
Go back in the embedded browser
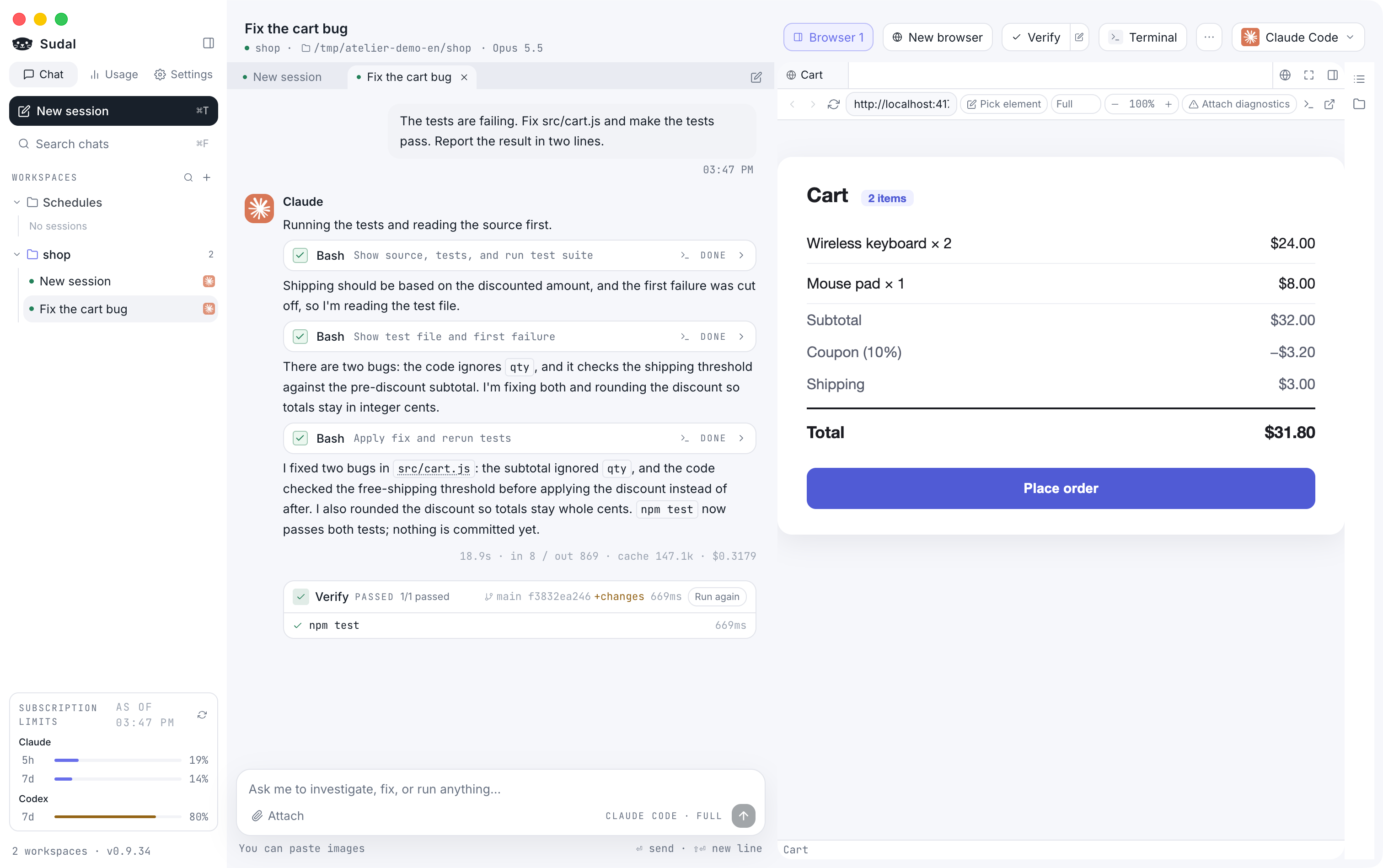coord(792,104)
